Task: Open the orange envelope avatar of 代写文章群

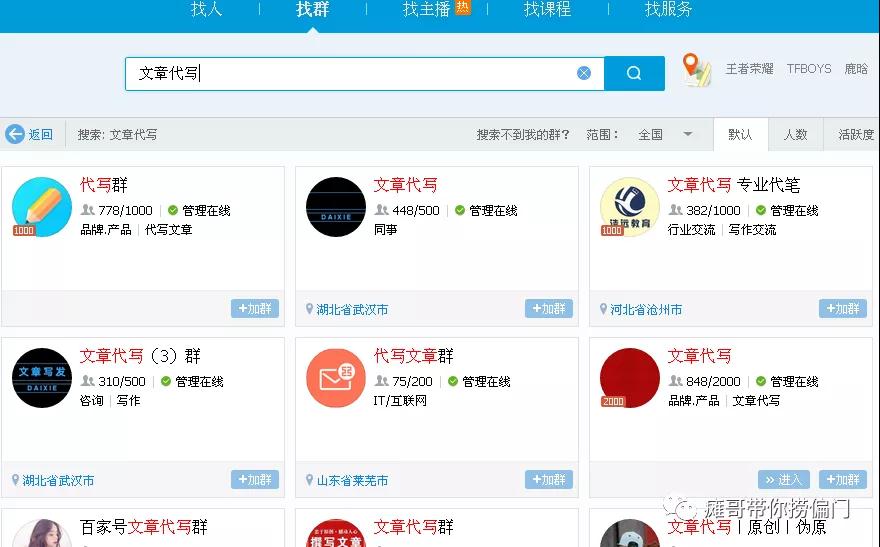Action: [x=335, y=378]
